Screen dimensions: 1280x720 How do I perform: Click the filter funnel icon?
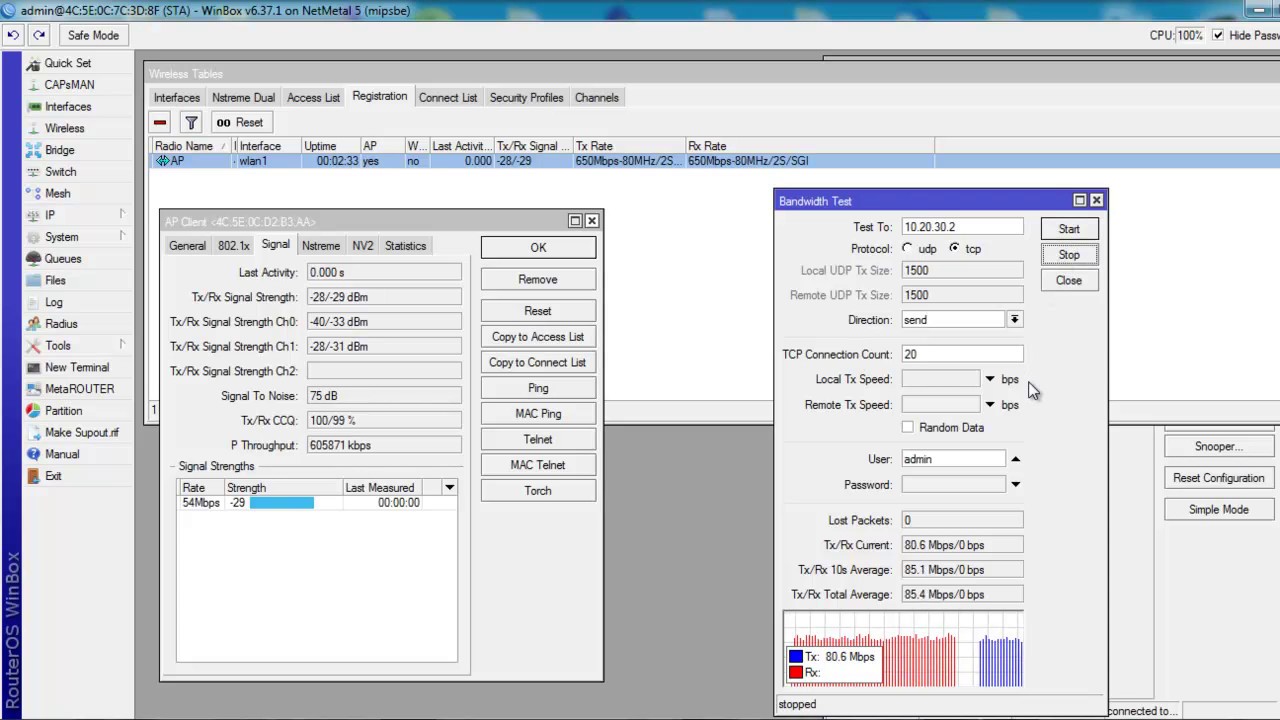(x=191, y=122)
